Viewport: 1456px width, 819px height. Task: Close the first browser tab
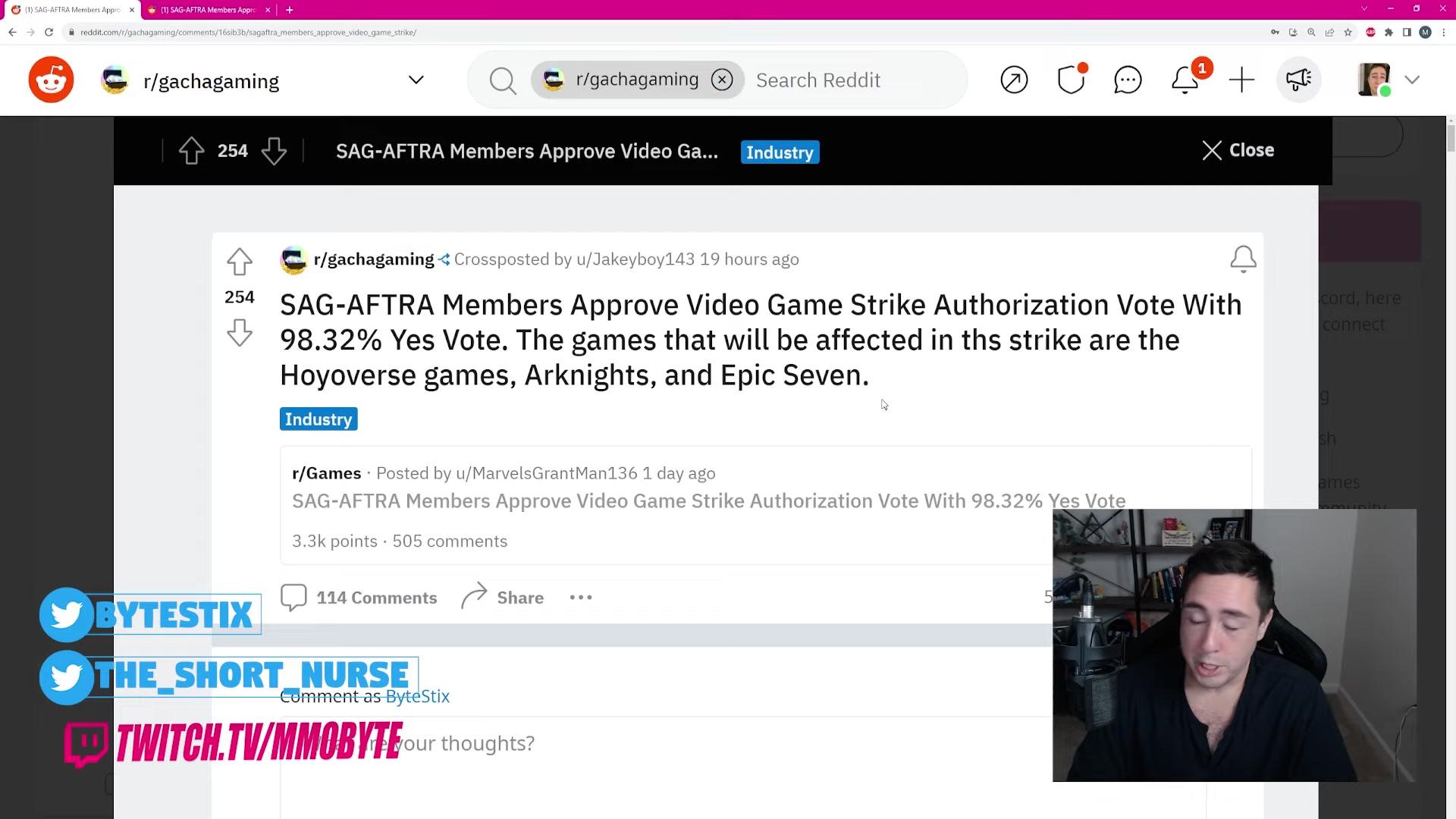click(x=132, y=10)
